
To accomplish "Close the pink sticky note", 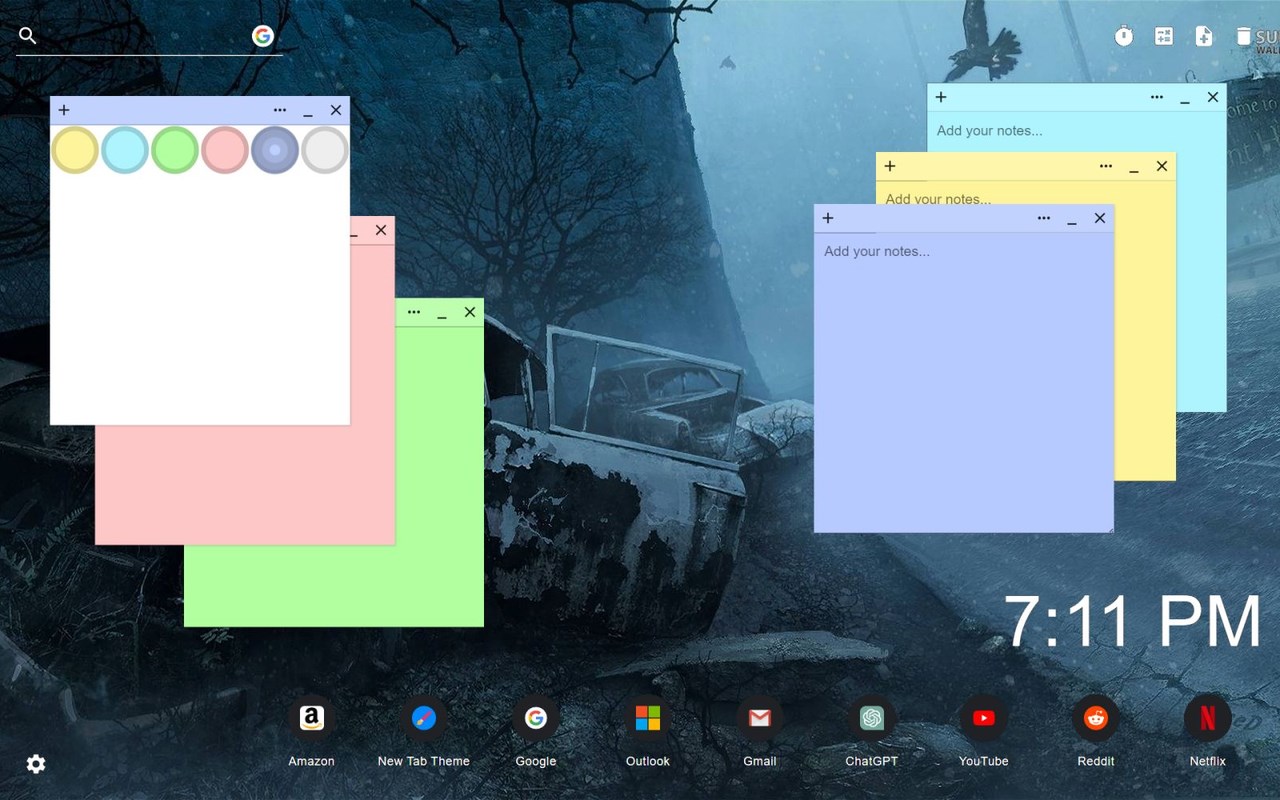I will point(381,230).
